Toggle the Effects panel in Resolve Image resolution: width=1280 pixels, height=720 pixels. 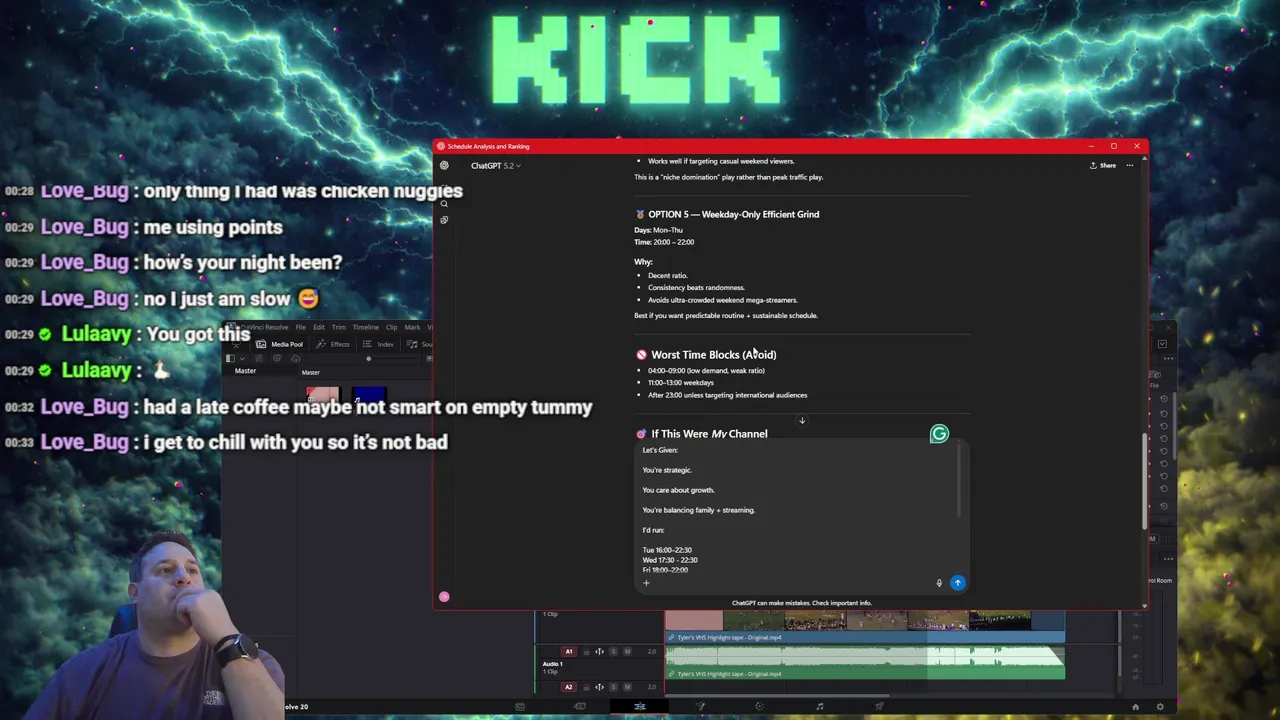333,345
